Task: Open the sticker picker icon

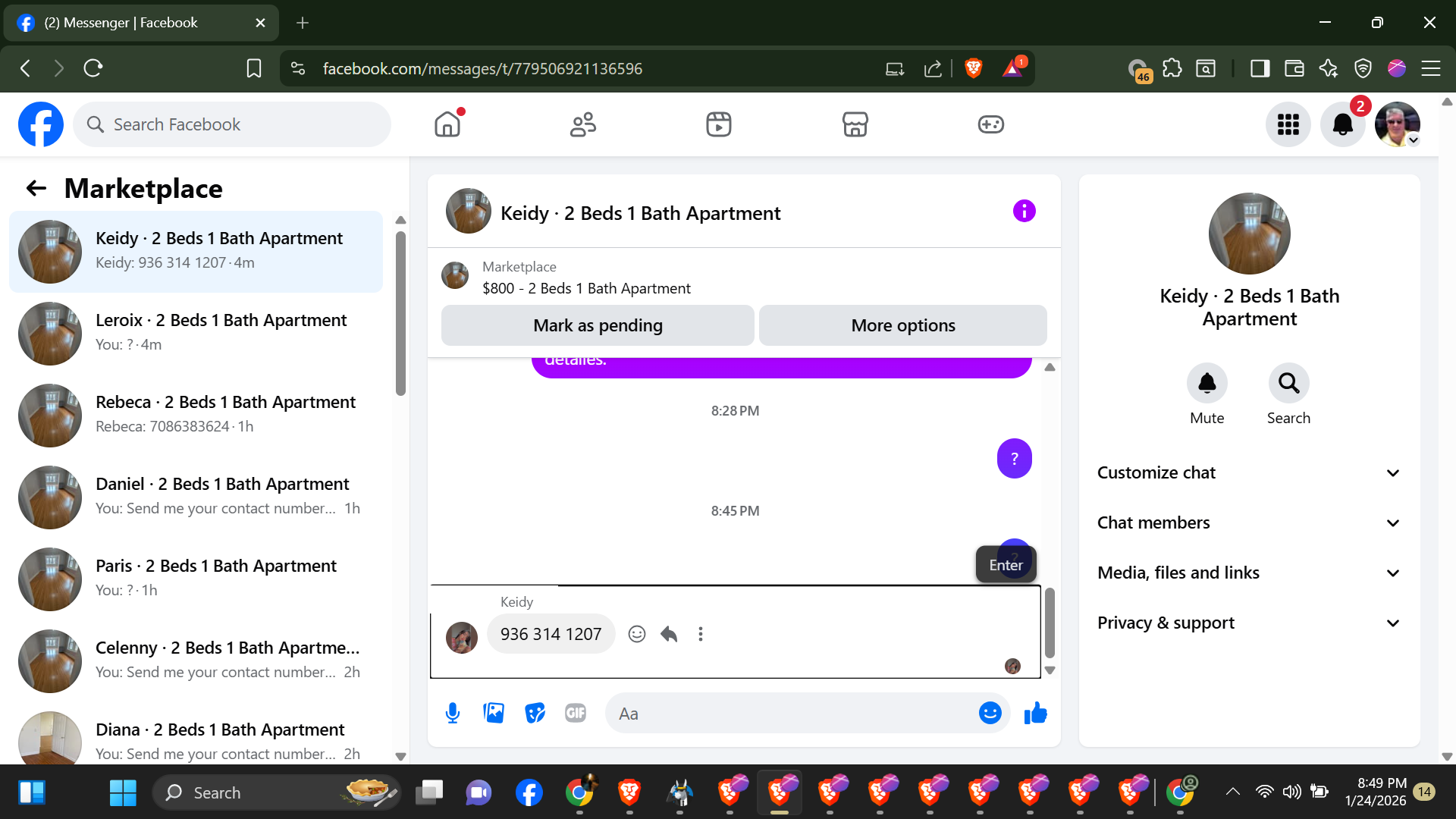Action: click(535, 713)
